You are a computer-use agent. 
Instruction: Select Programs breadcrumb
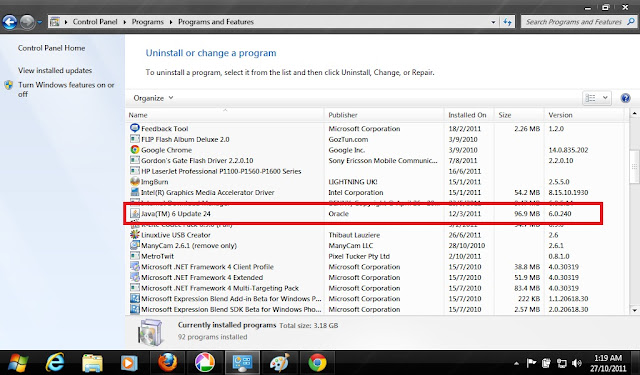(x=147, y=22)
